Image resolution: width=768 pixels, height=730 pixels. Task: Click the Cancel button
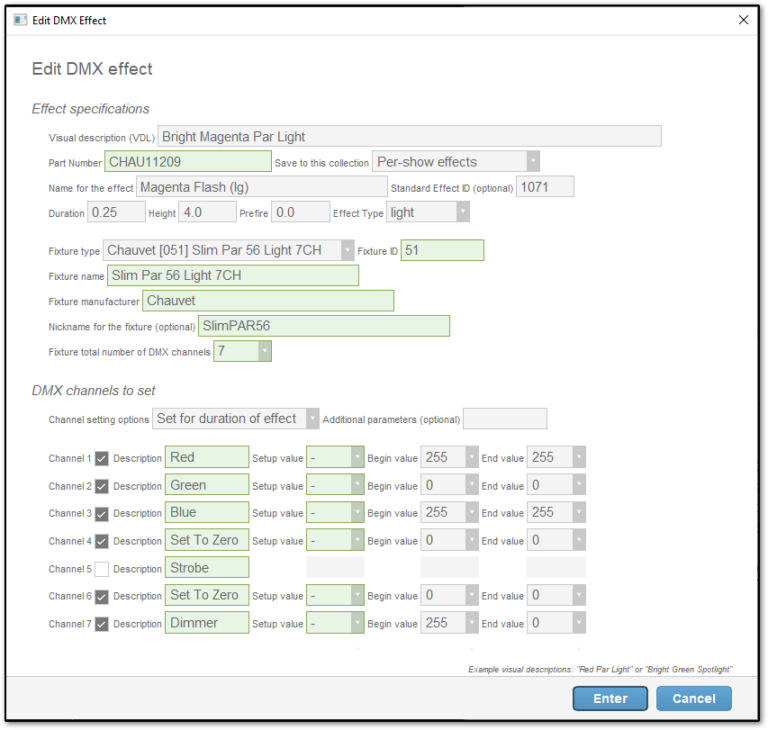point(694,698)
